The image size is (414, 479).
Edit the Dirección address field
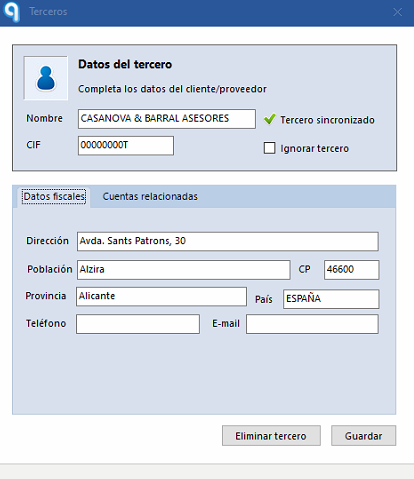[x=228, y=241]
